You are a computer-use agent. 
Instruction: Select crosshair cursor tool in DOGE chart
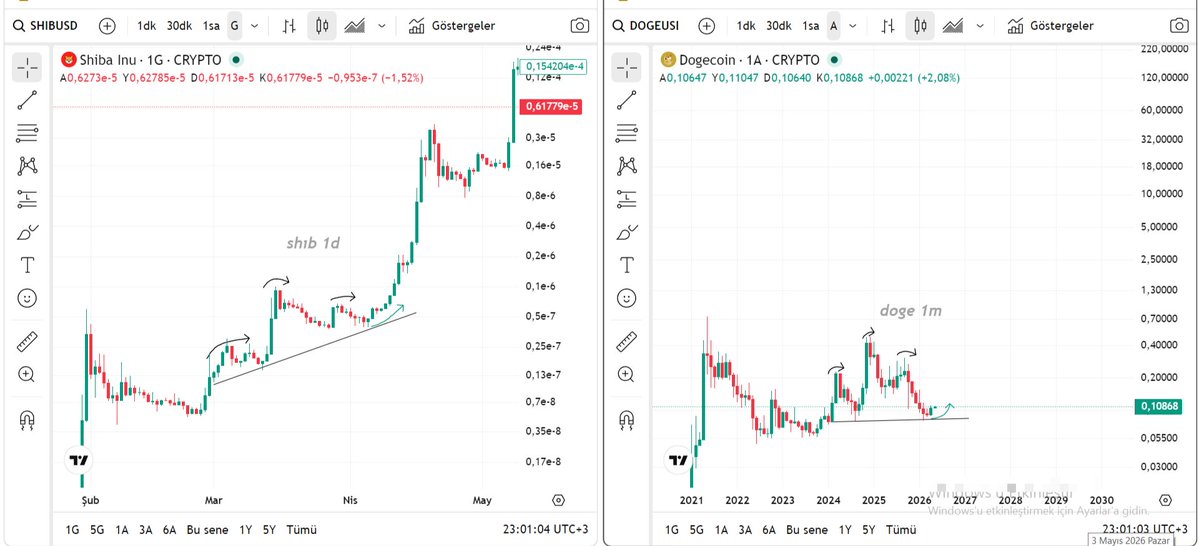click(627, 68)
